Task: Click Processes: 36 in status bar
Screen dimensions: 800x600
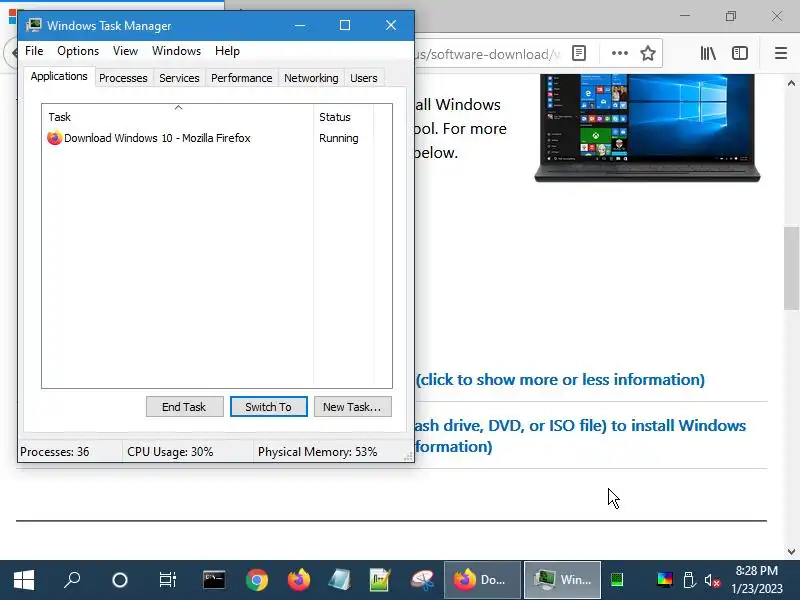Action: click(55, 452)
